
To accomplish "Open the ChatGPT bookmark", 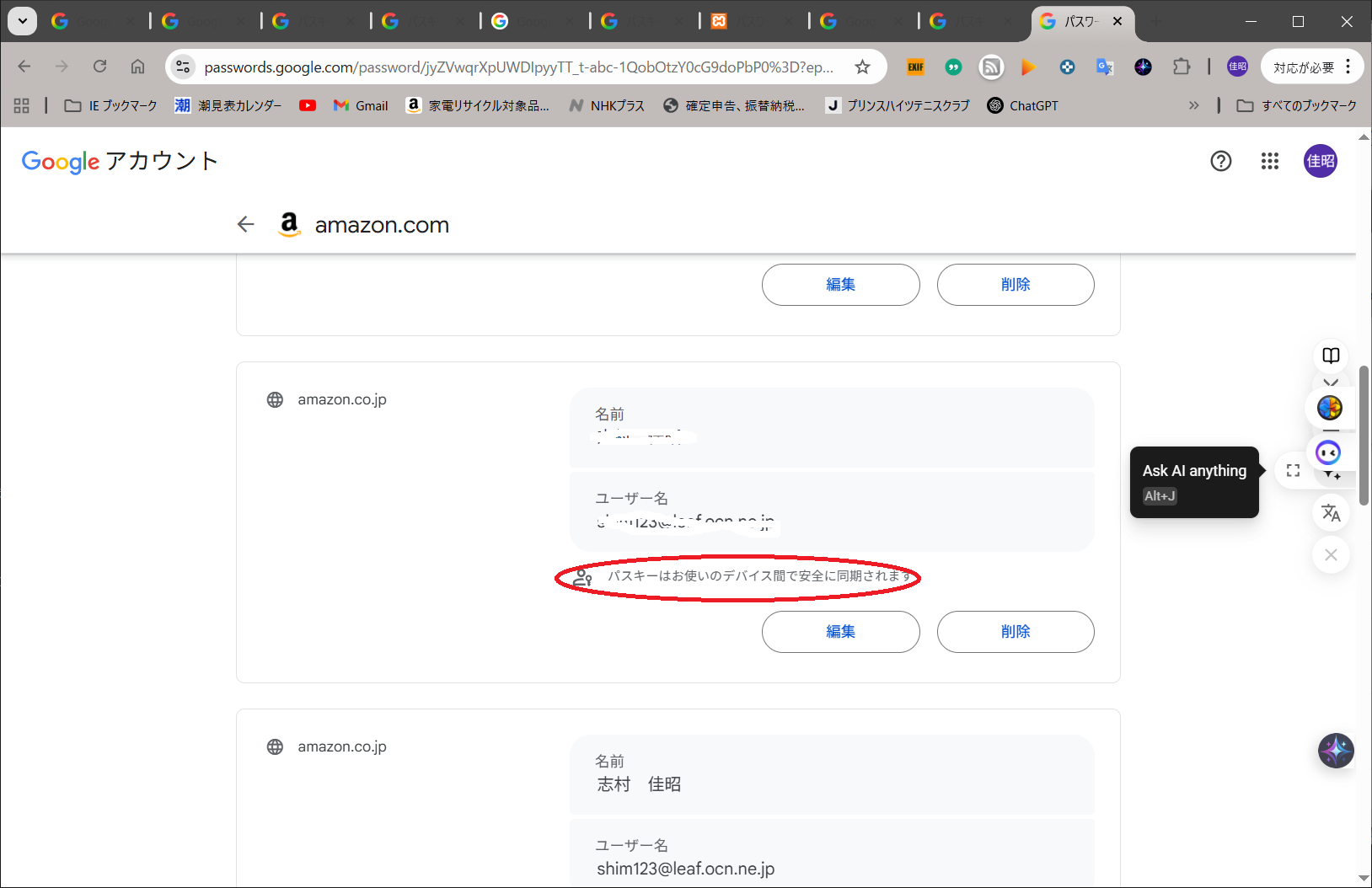I will (1022, 105).
